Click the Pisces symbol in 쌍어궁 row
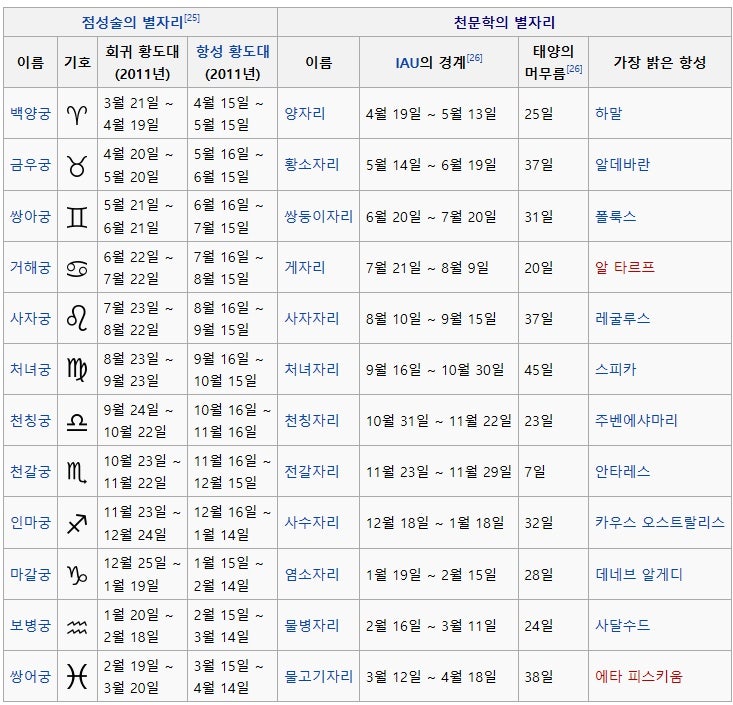Image resolution: width=733 pixels, height=705 pixels. coord(77,676)
